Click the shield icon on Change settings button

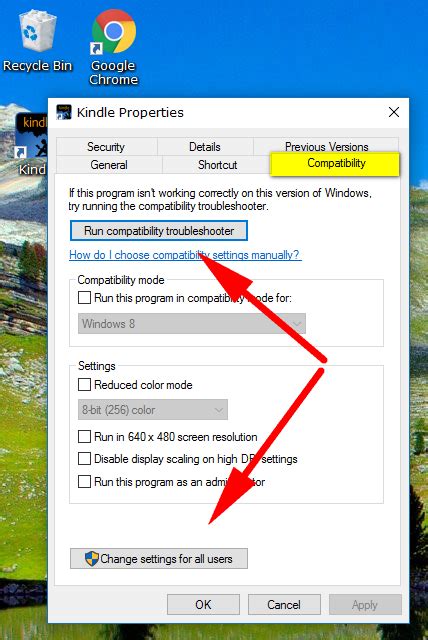[x=91, y=558]
